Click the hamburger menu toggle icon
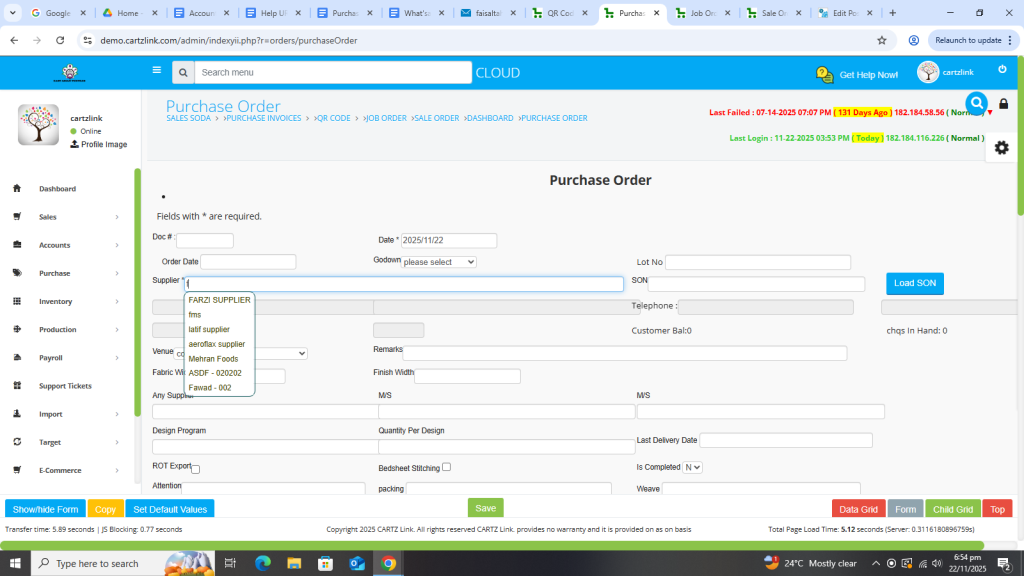1024x576 pixels. [156, 71]
